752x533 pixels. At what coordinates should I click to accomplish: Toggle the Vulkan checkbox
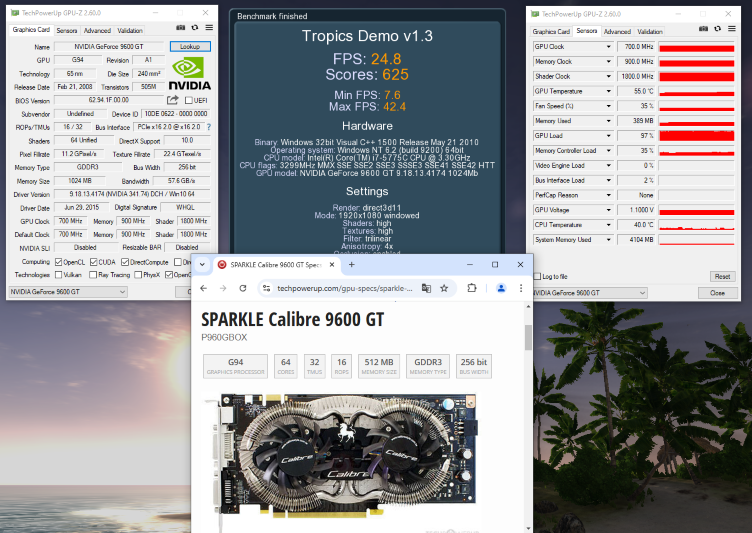click(x=59, y=275)
